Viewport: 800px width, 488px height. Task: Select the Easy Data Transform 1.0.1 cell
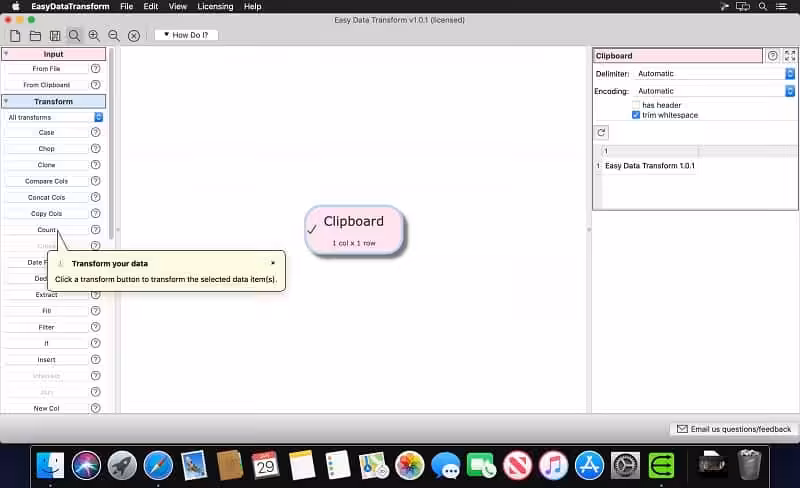point(649,166)
